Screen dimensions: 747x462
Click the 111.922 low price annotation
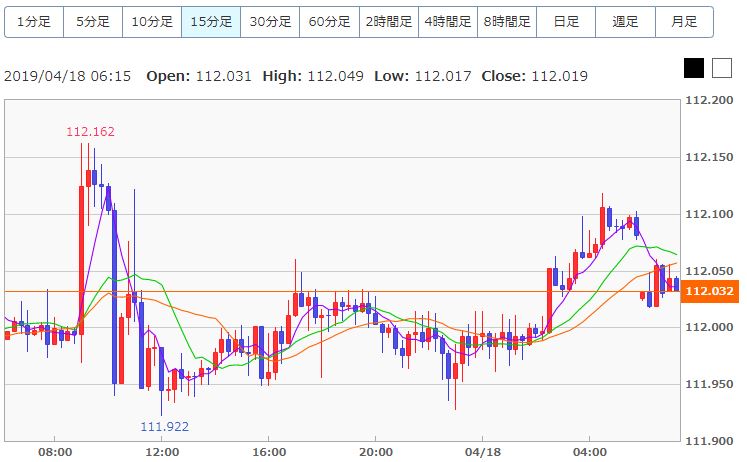click(x=164, y=426)
